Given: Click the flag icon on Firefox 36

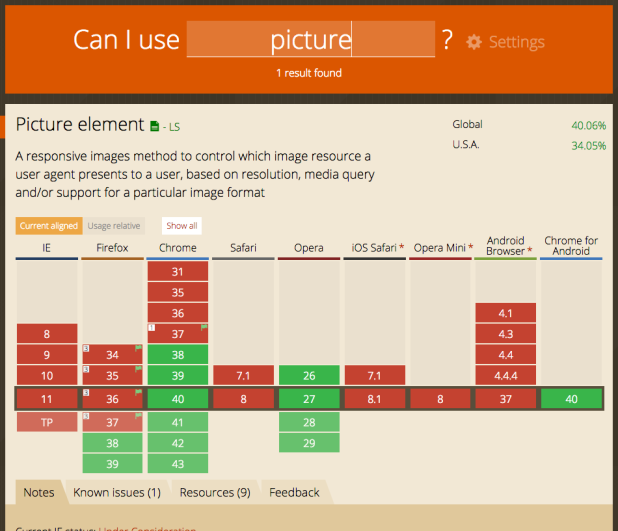Looking at the screenshot, I should coord(138,392).
